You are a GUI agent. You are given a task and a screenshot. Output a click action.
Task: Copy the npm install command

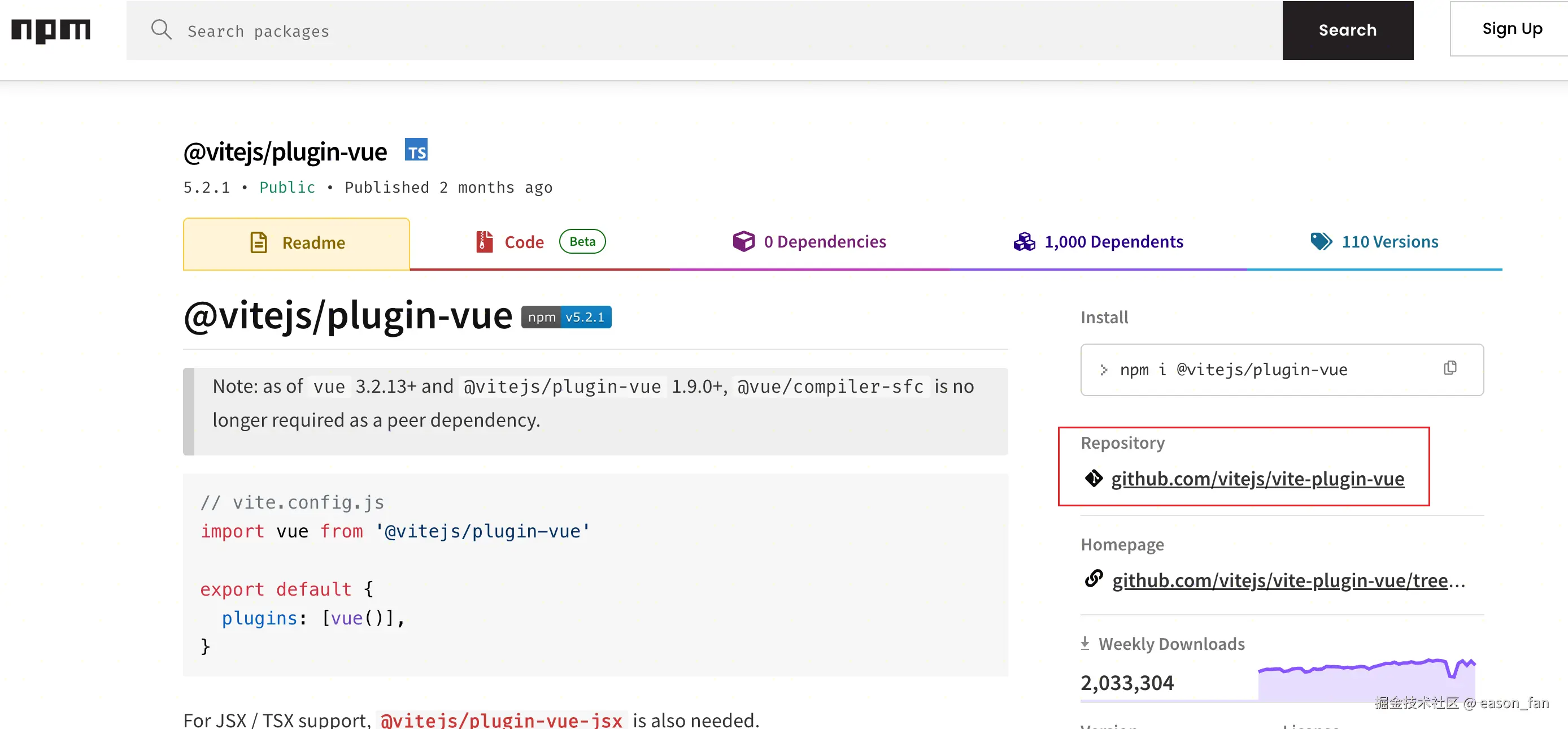pyautogui.click(x=1450, y=368)
